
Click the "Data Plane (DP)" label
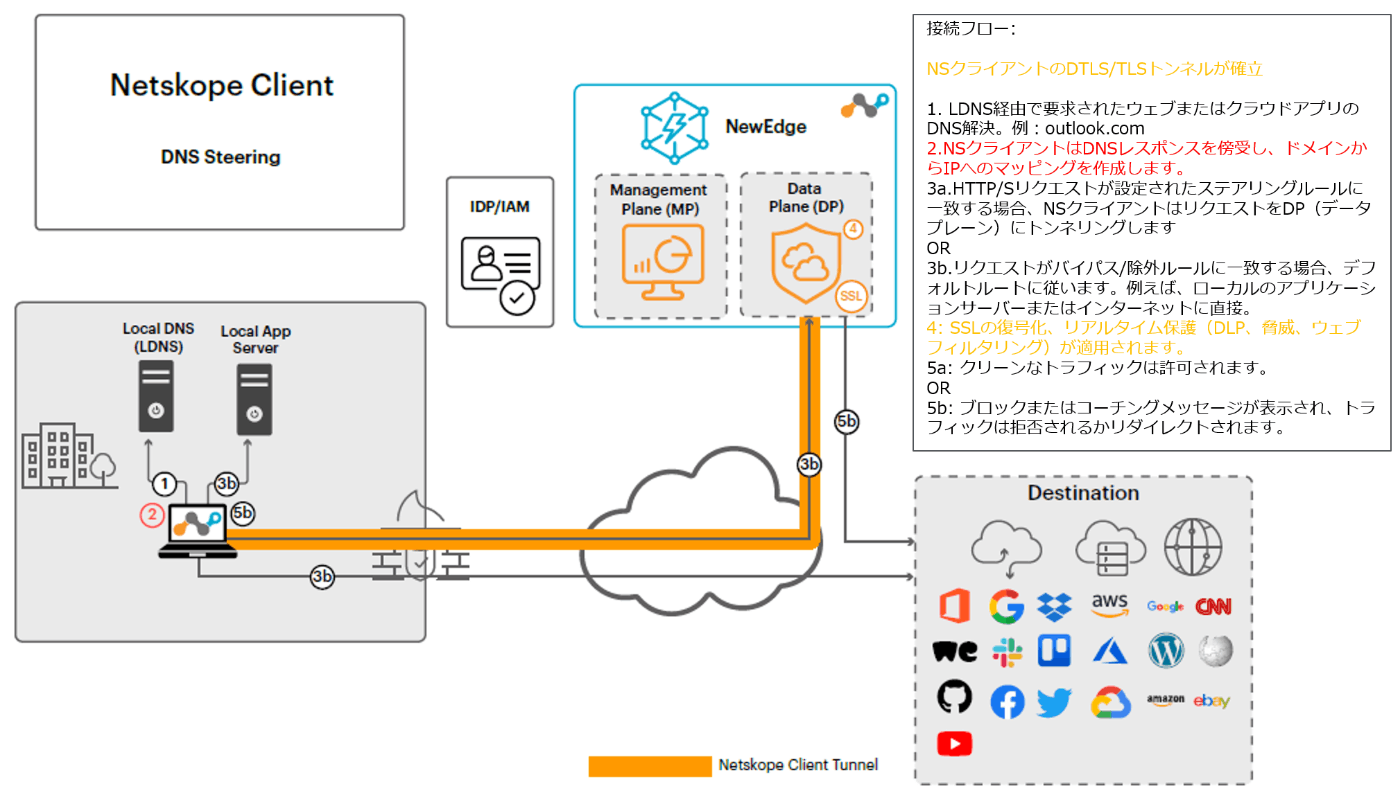(x=805, y=198)
